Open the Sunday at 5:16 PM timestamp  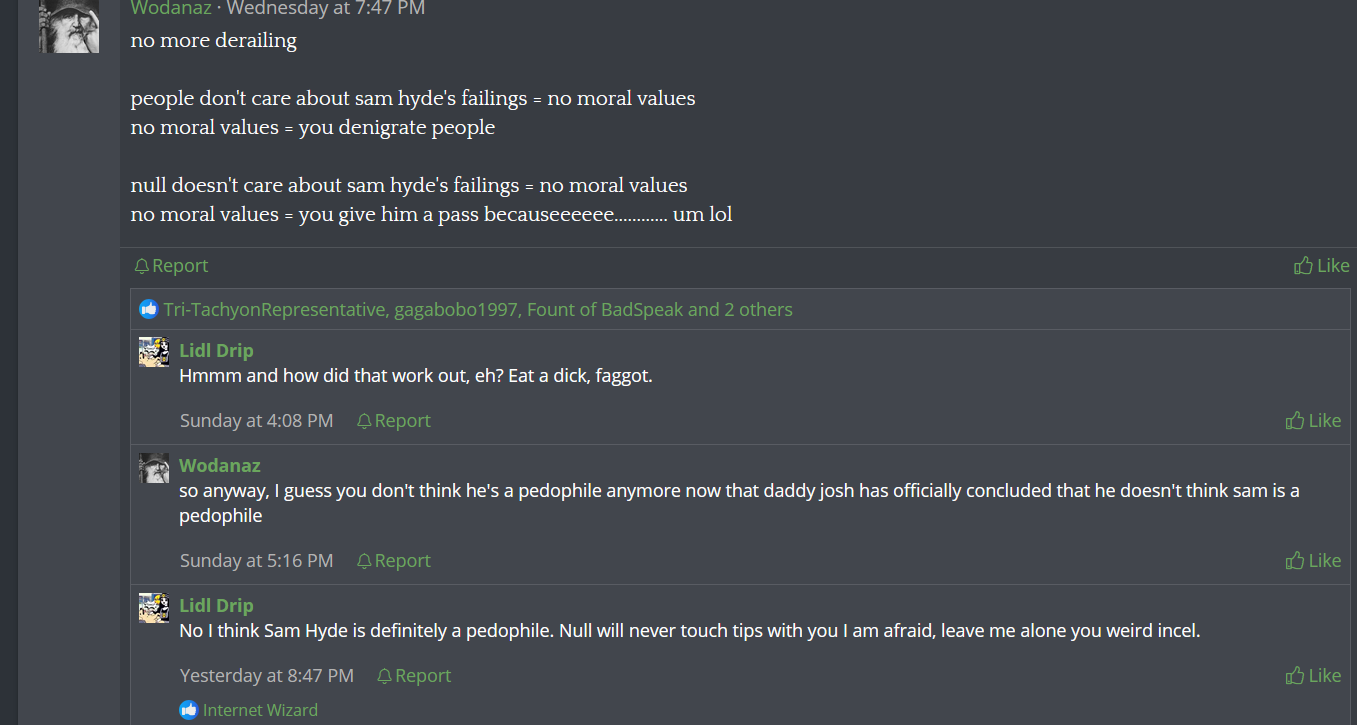pyautogui.click(x=256, y=560)
